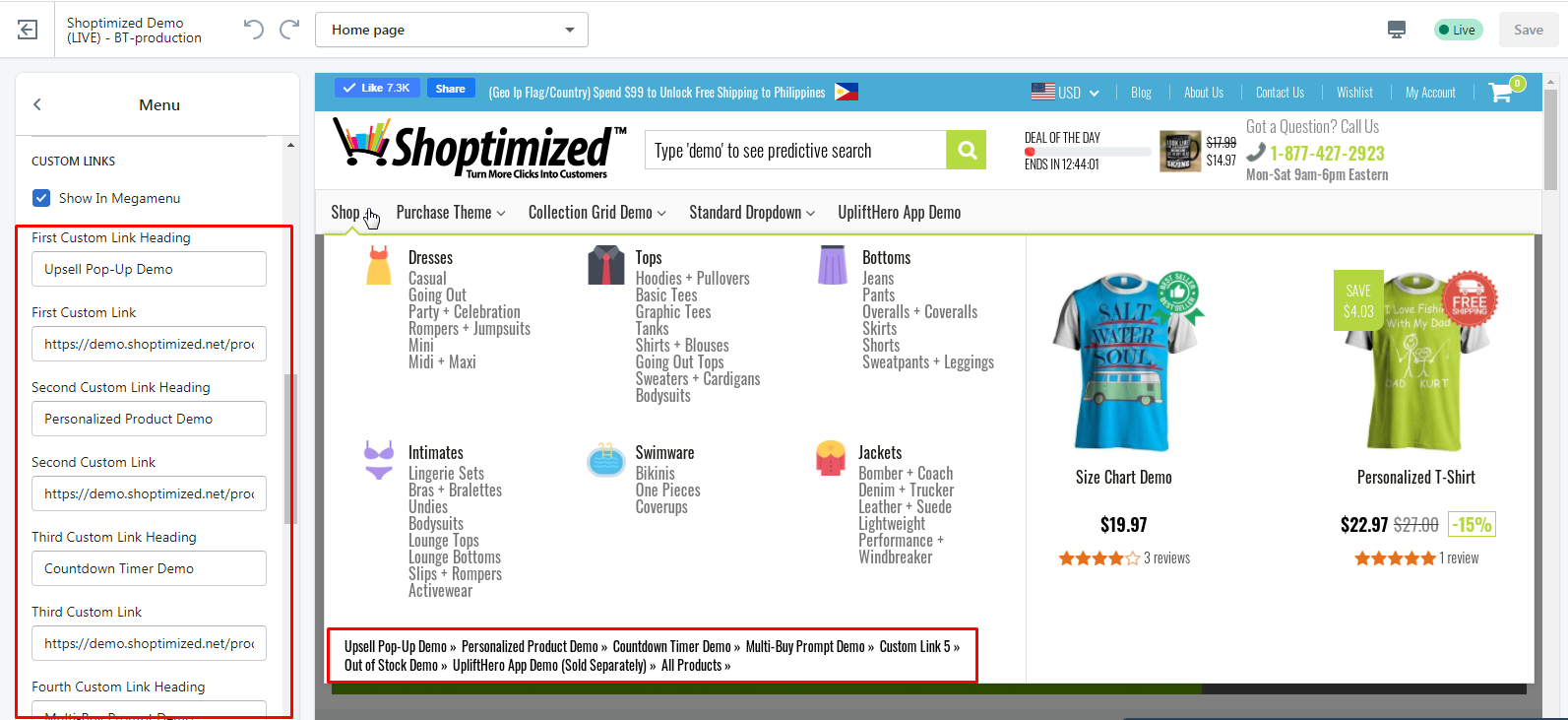Open the Contact Us link
The image size is (1568, 720).
(x=1280, y=92)
